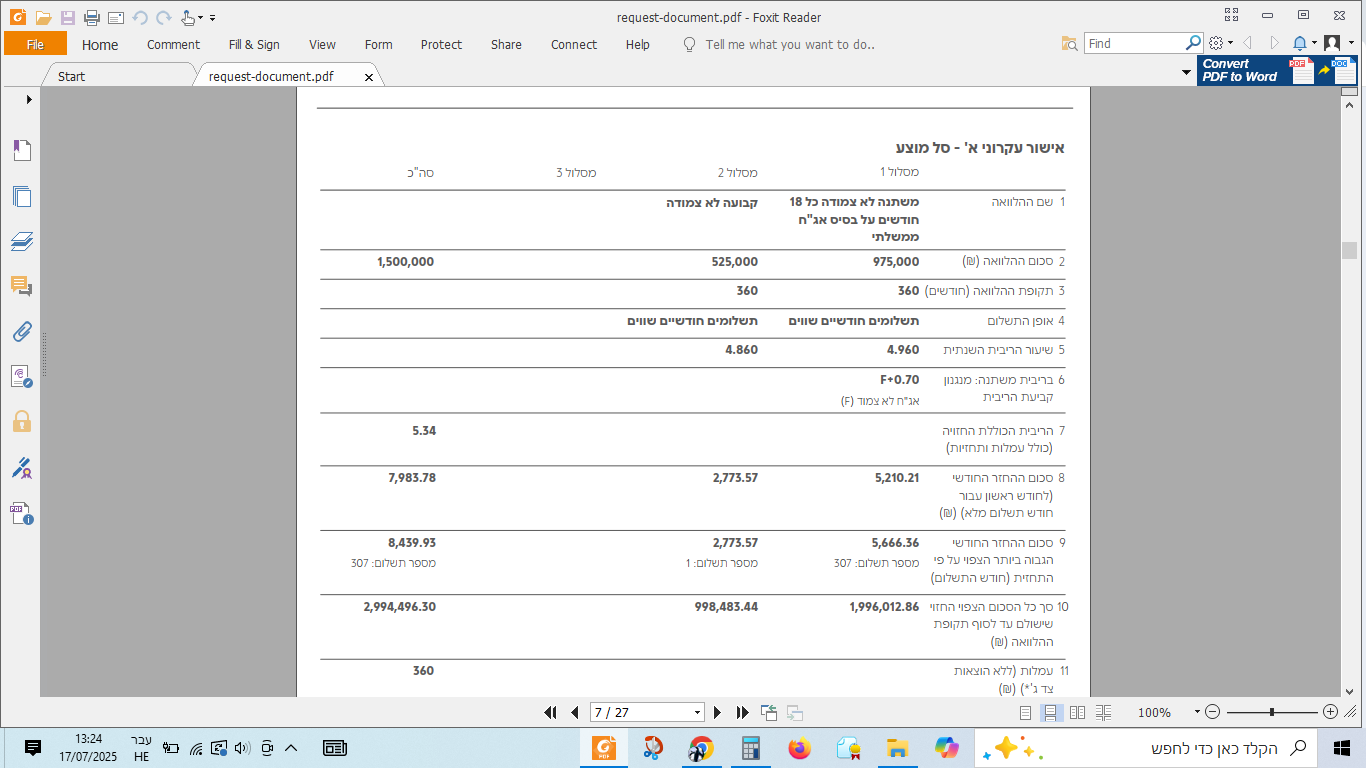The image size is (1366, 768).
Task: Enable single page view mode
Action: (1025, 713)
